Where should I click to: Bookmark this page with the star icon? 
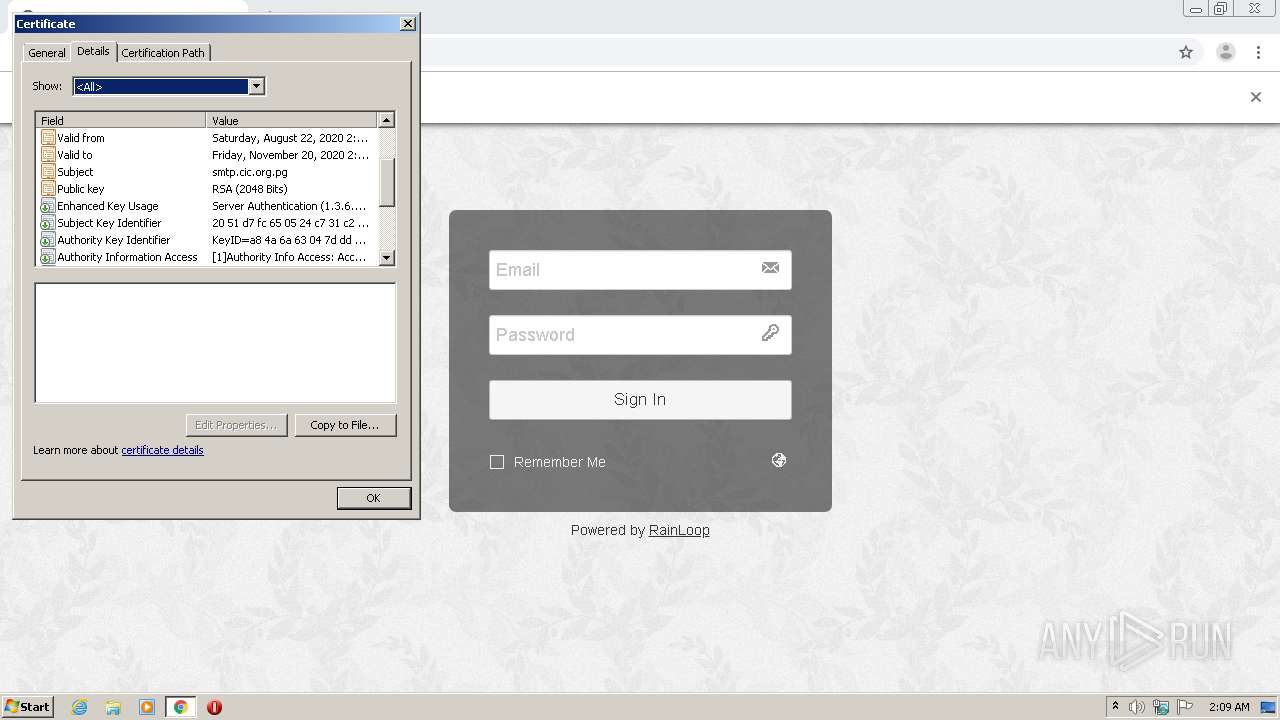1186,52
